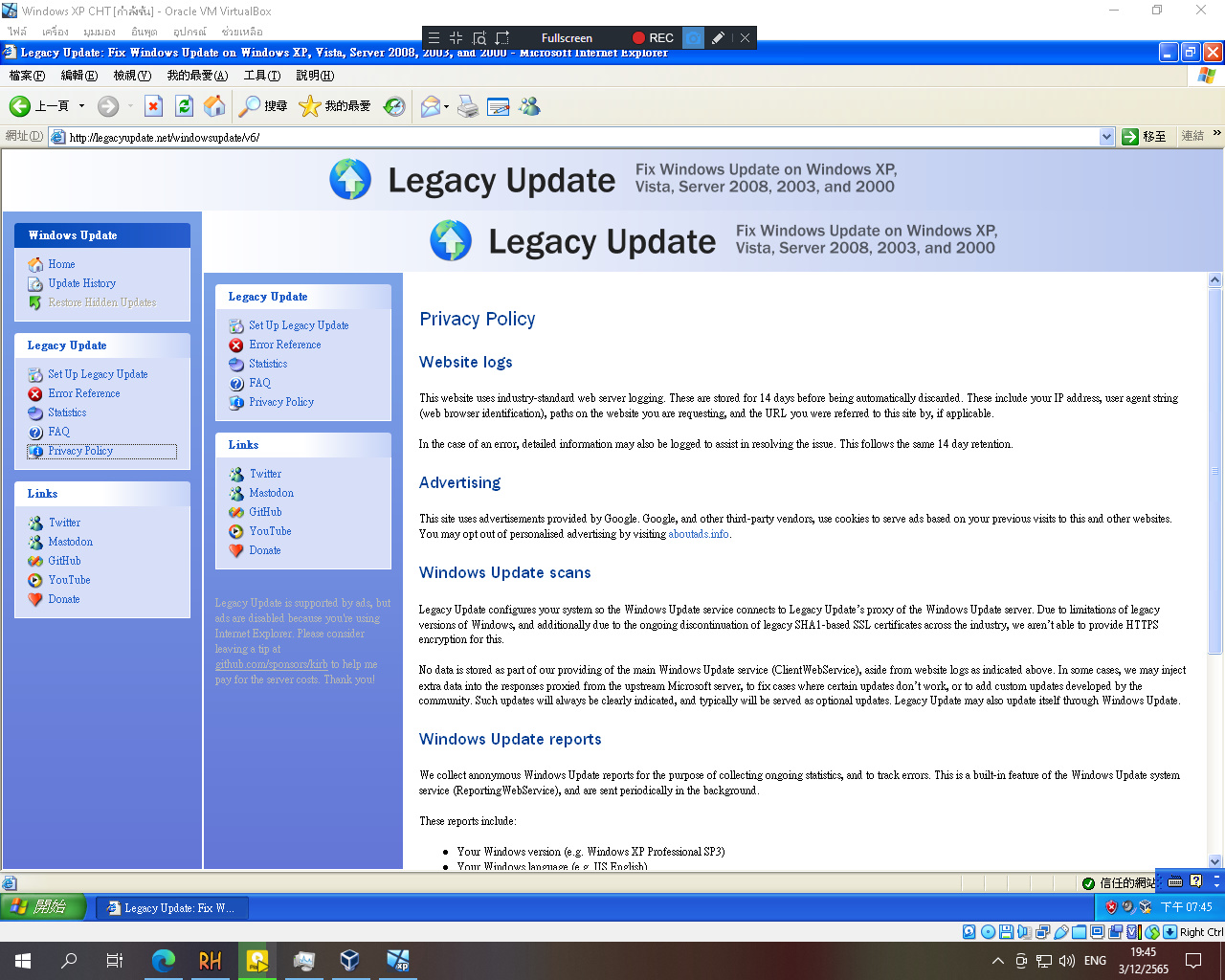1225x980 pixels.
Task: Click the forward arrow navigation button
Action: pos(108,106)
